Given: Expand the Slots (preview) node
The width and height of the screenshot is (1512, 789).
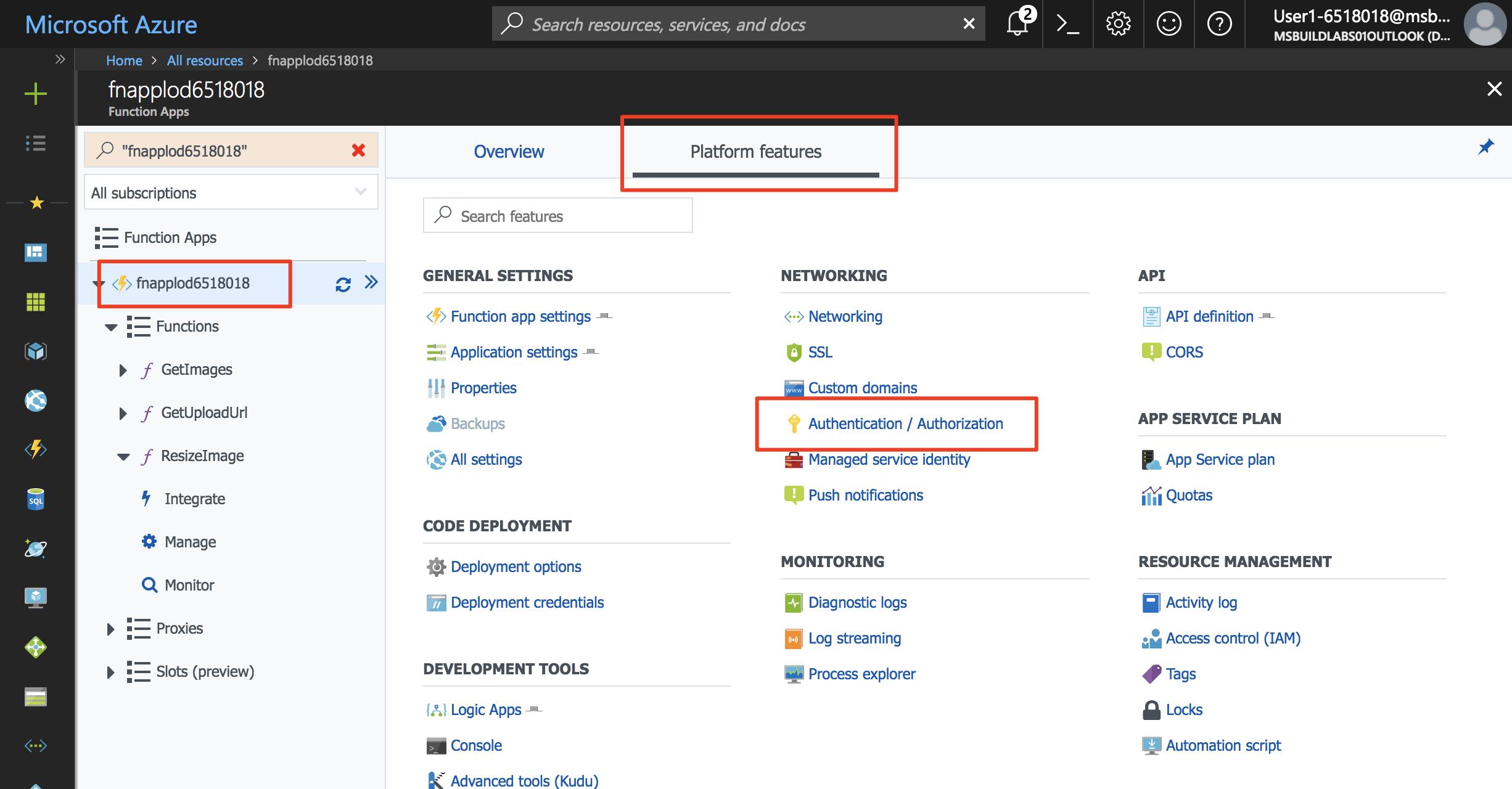Looking at the screenshot, I should tap(110, 672).
